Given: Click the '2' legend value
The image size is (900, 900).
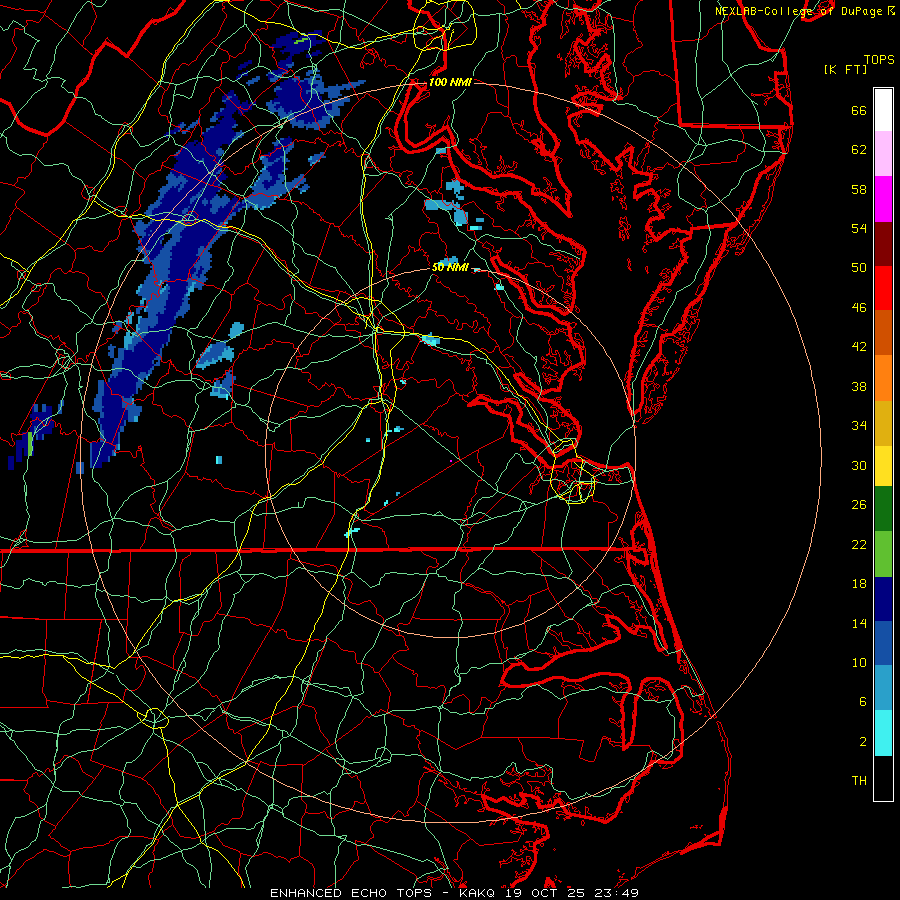Looking at the screenshot, I should pyautogui.click(x=863, y=742).
